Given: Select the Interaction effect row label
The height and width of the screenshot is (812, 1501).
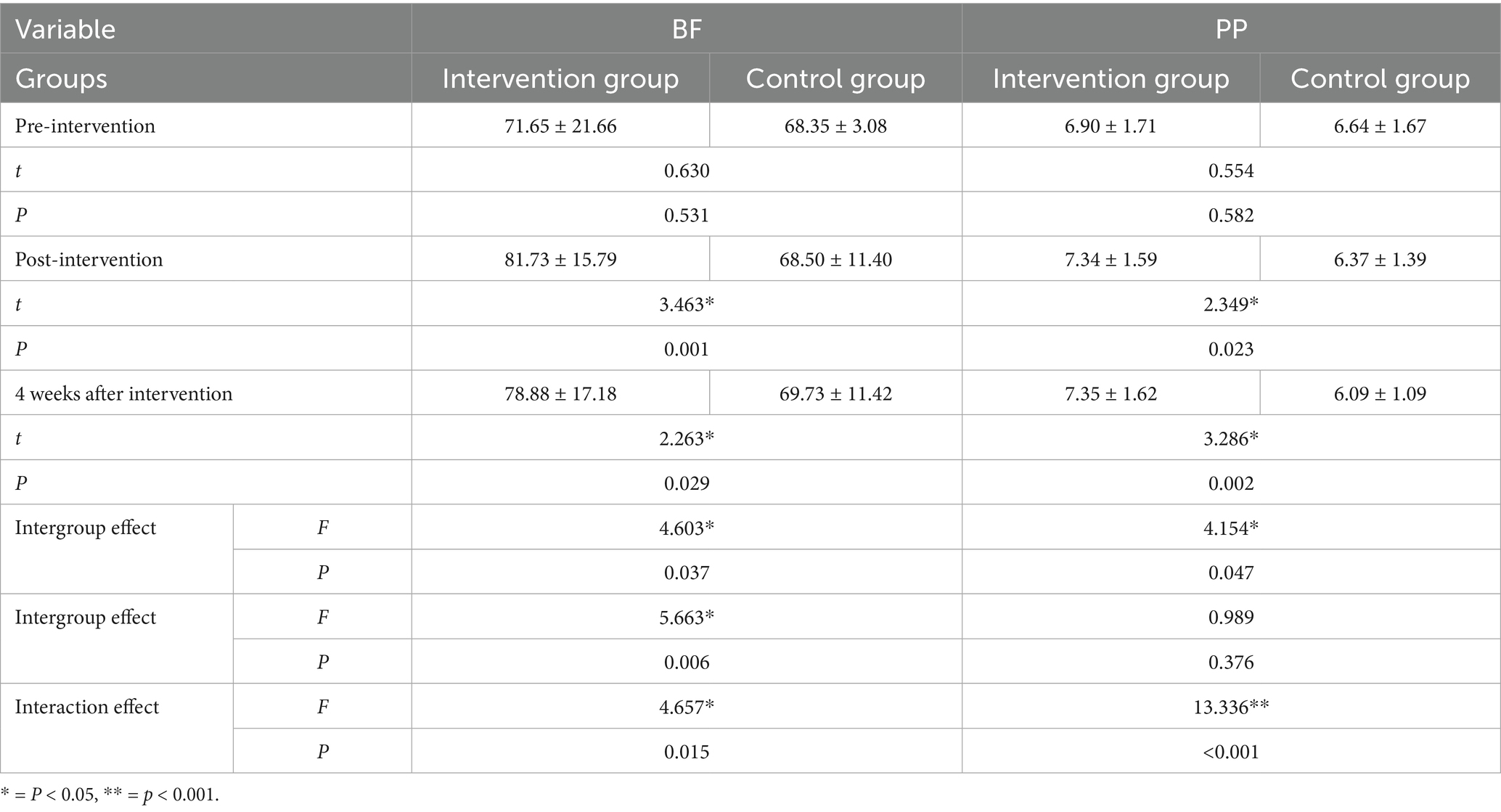Looking at the screenshot, I should [86, 707].
